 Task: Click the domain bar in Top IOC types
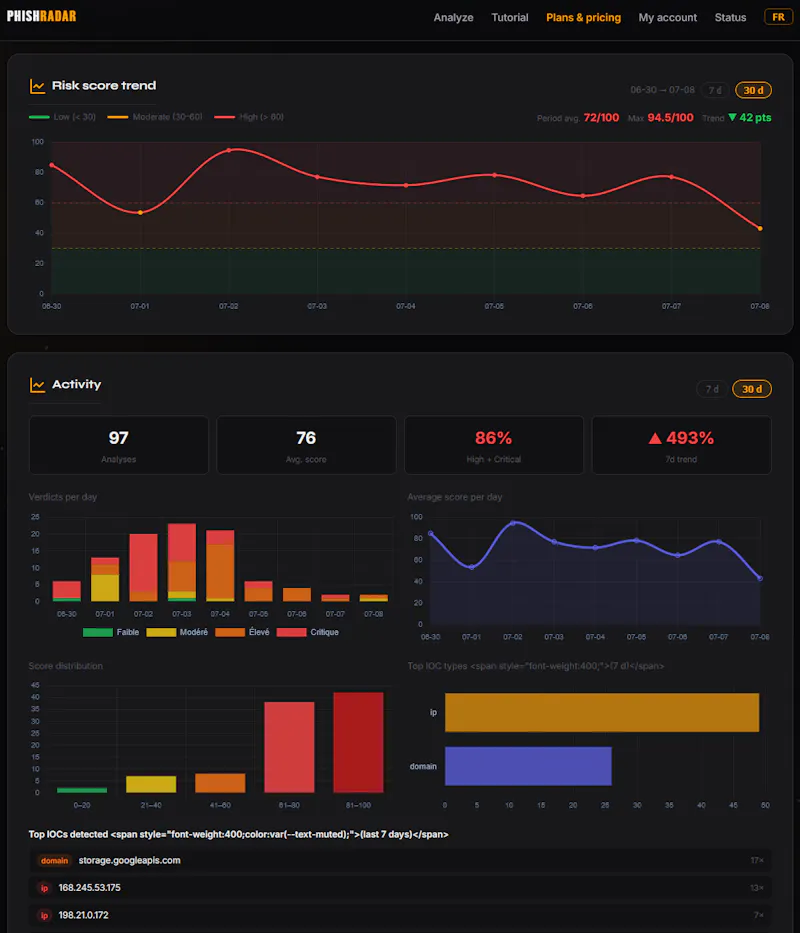[x=528, y=766]
